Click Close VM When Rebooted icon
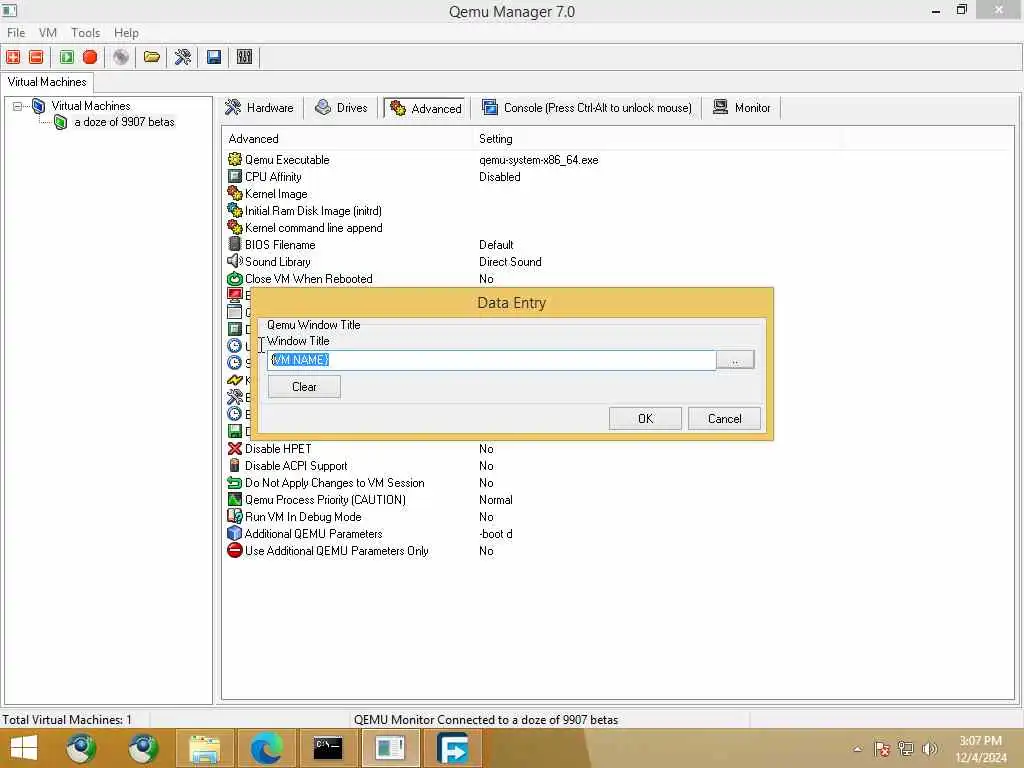 234,278
